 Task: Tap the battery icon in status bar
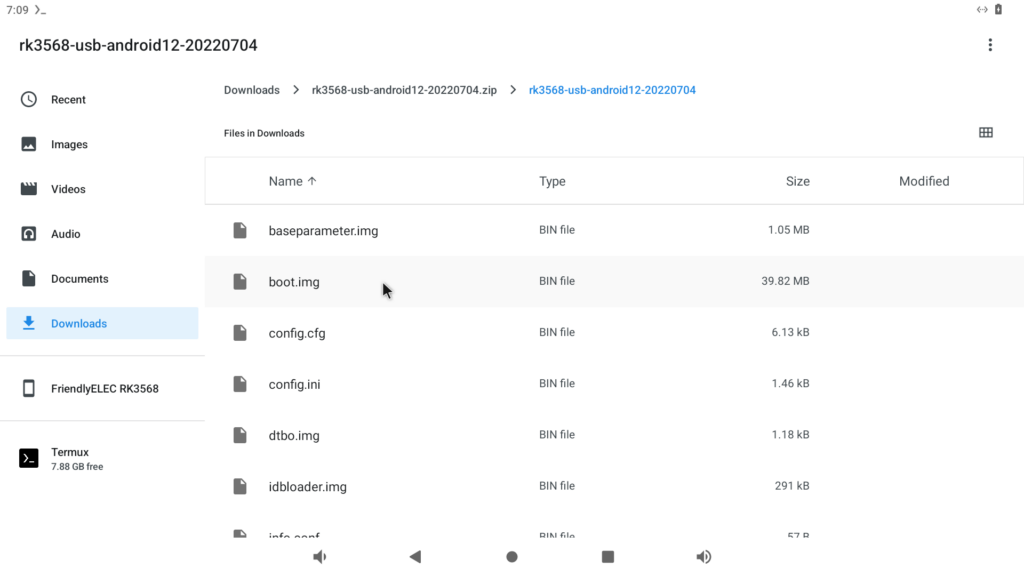coord(999,9)
